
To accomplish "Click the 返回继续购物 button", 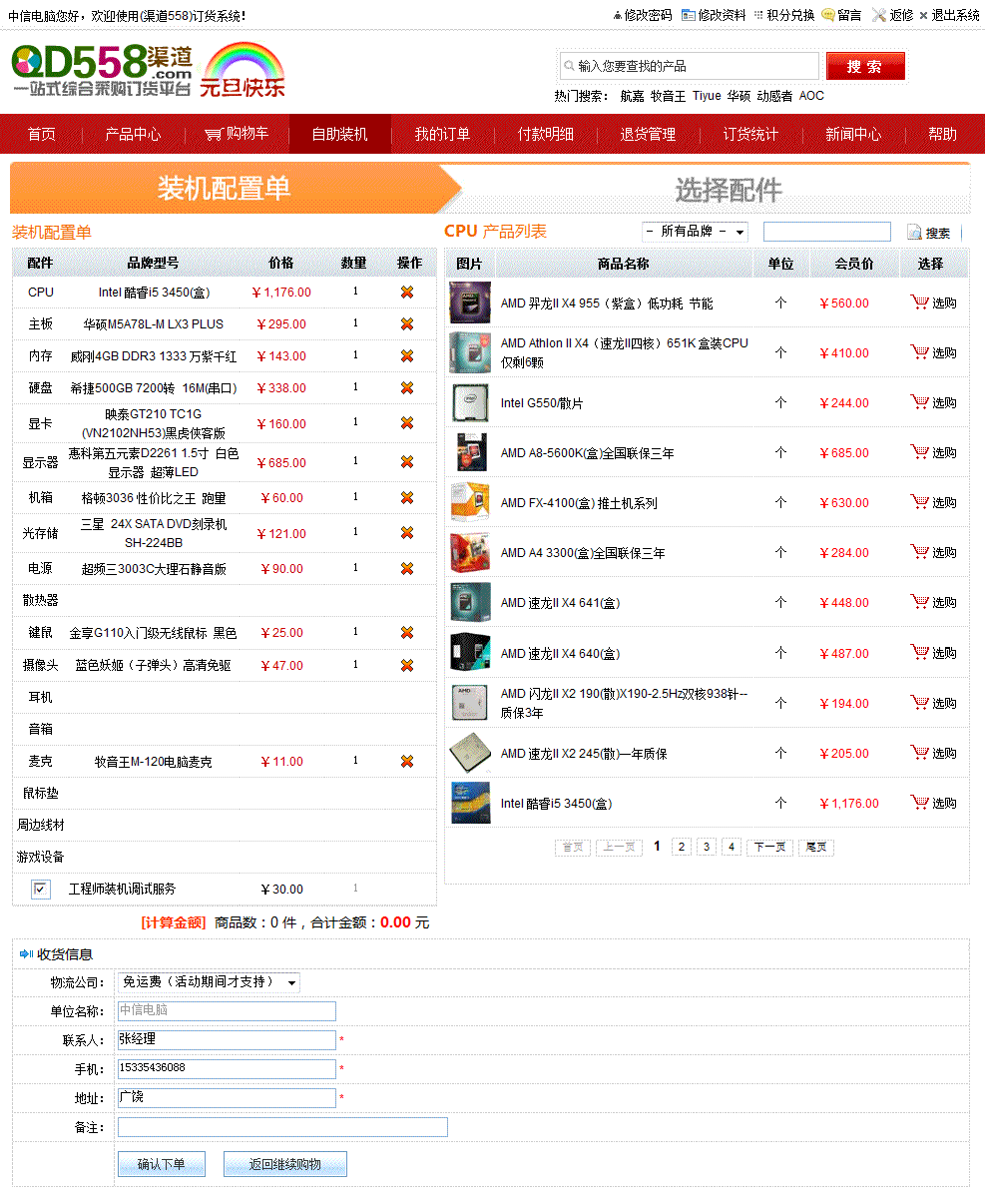I will click(x=285, y=1164).
